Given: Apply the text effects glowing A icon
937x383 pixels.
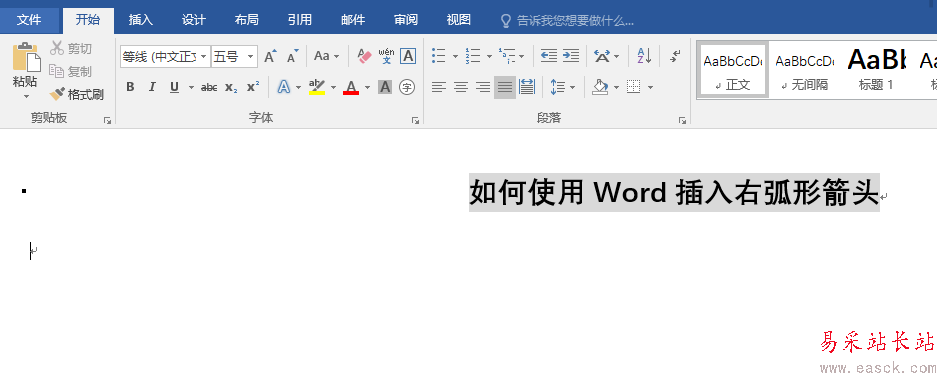Looking at the screenshot, I should pyautogui.click(x=283, y=88).
